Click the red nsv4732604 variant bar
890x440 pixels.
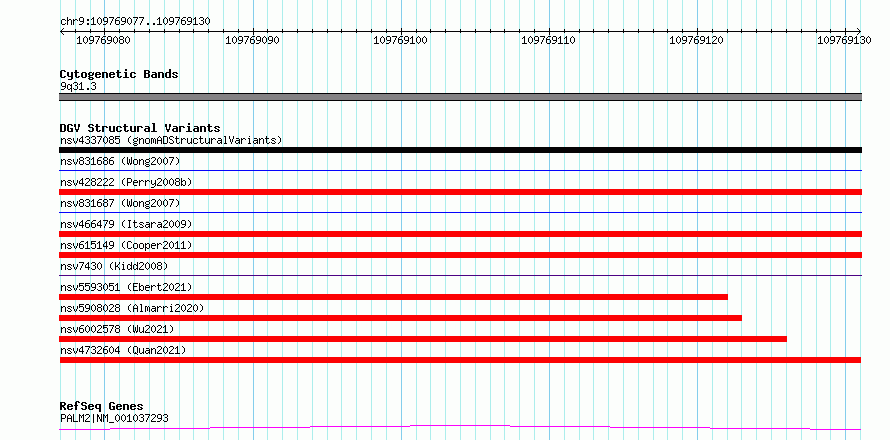pos(460,360)
